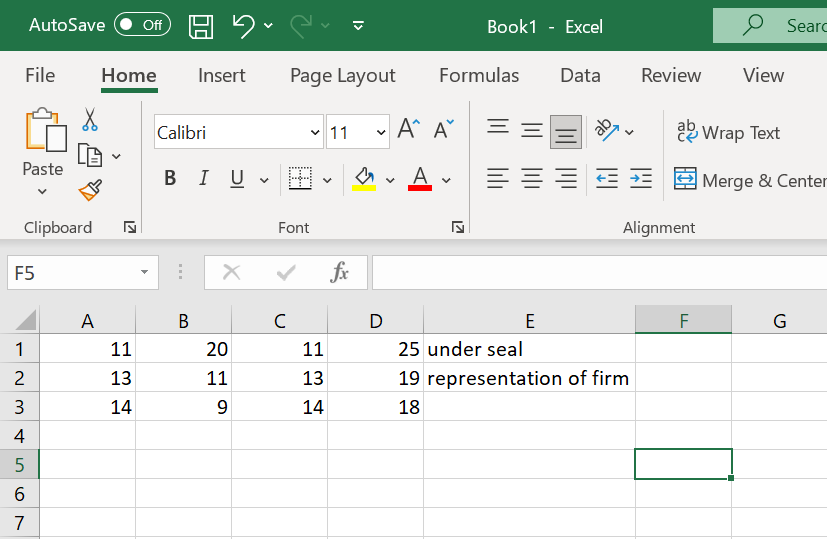Open the Font dialog launcher
The width and height of the screenshot is (827, 539).
(458, 227)
